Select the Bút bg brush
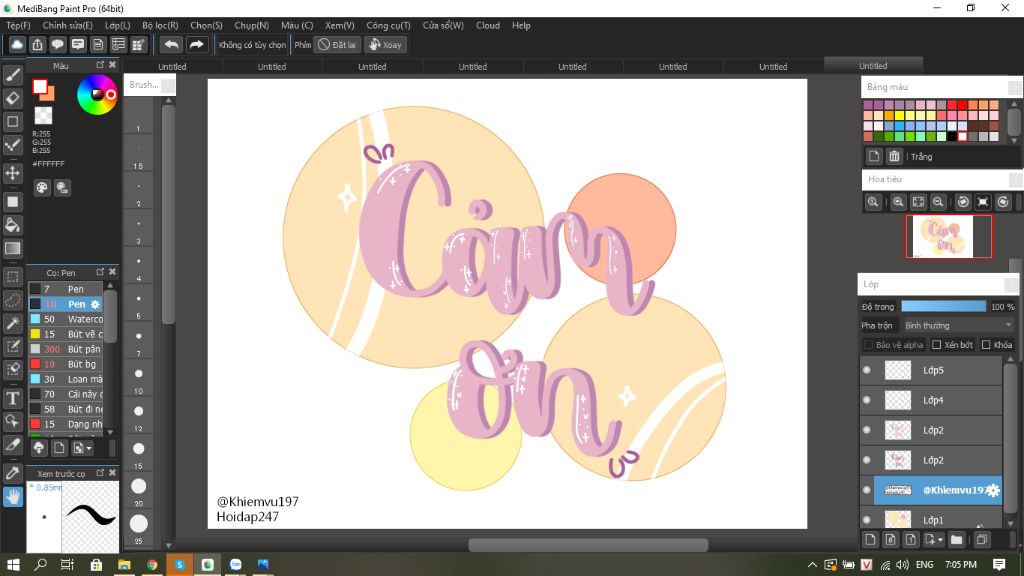Viewport: 1024px width, 576px height. (66, 364)
